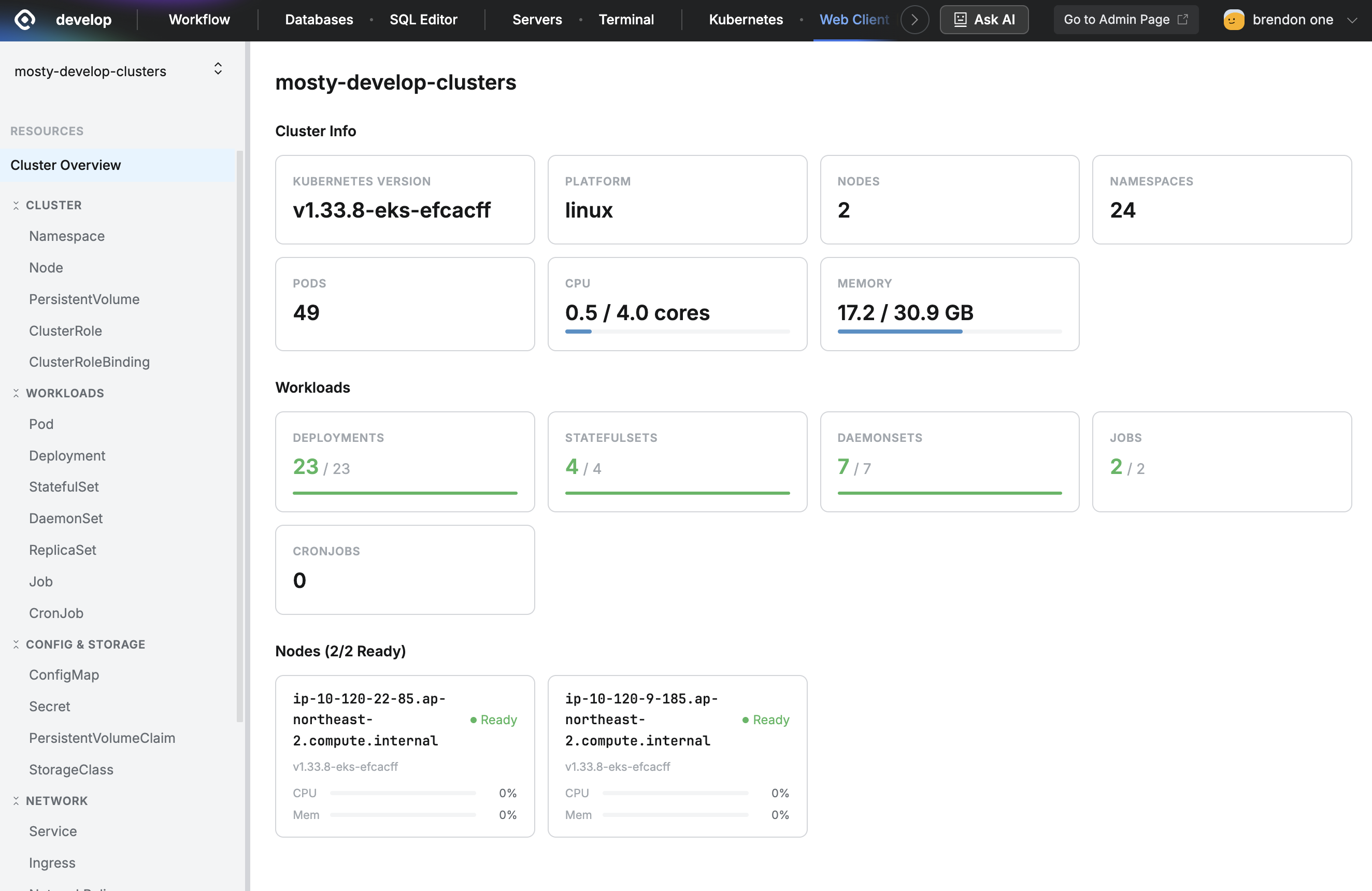Collapse the NETWORK sidebar section
The width and height of the screenshot is (1372, 891).
(x=16, y=800)
